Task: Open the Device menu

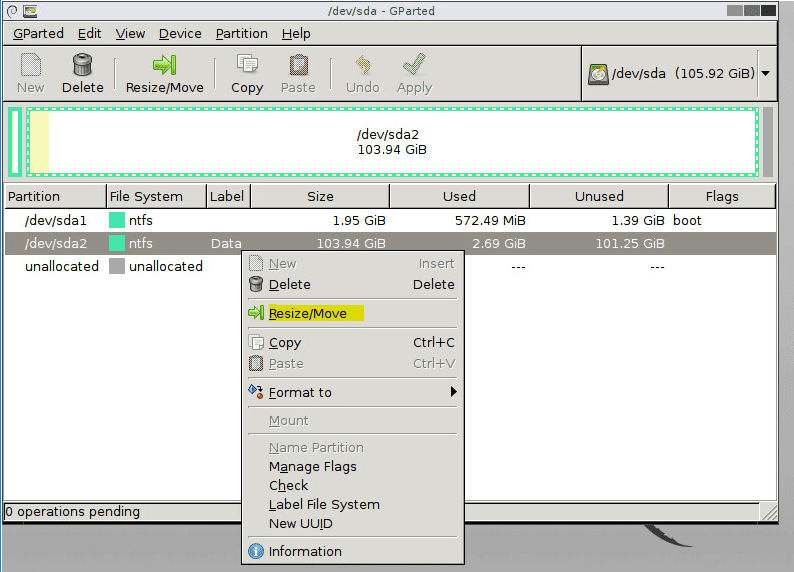Action: coord(180,34)
